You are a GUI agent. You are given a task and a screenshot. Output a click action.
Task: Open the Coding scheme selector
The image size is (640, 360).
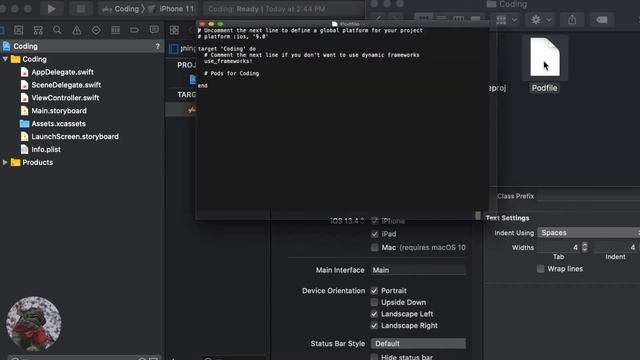pyautogui.click(x=121, y=9)
